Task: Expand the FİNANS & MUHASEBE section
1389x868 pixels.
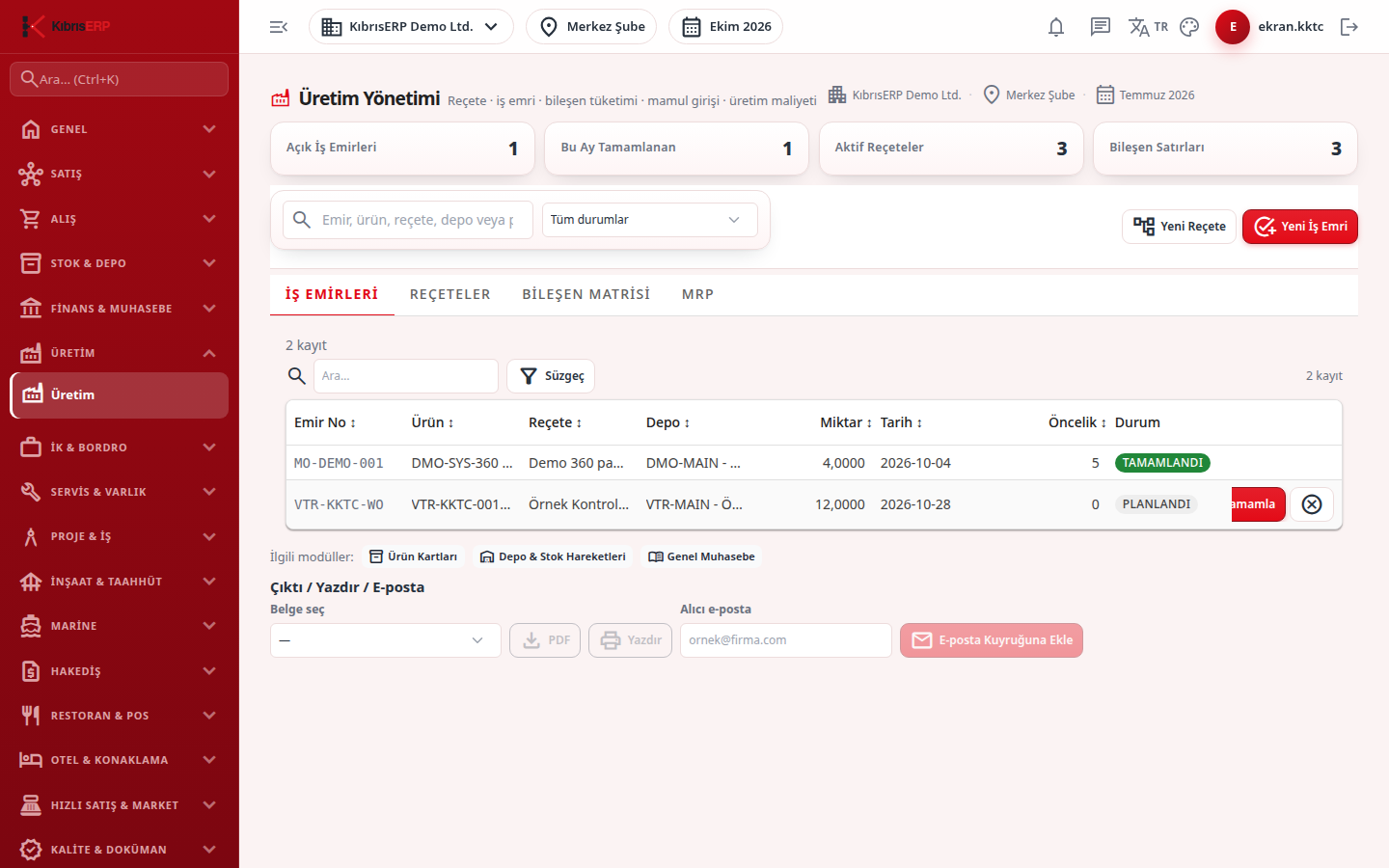Action: [x=120, y=309]
